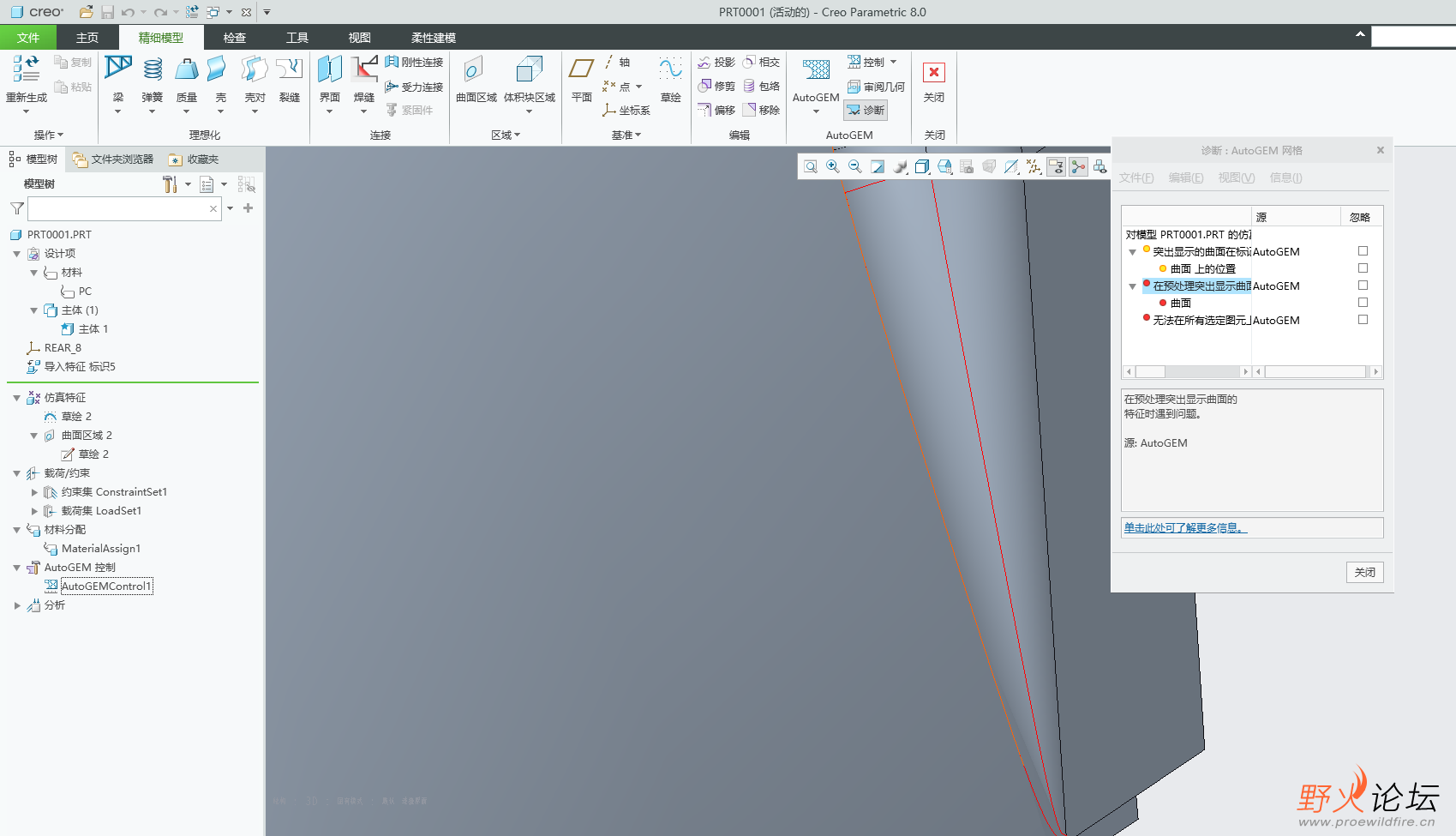
Task: Tick ignore checkbox for first AutoGEM warning
Action: (1363, 251)
